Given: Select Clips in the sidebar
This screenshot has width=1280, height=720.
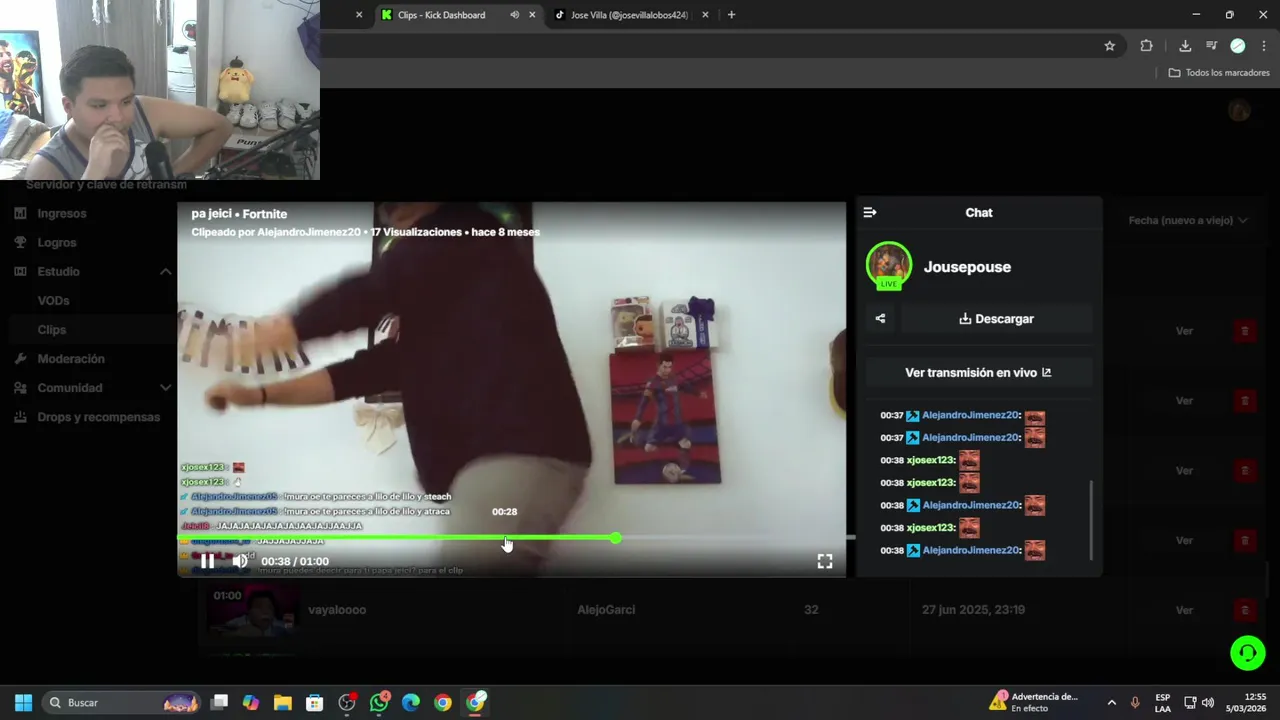Looking at the screenshot, I should [52, 329].
